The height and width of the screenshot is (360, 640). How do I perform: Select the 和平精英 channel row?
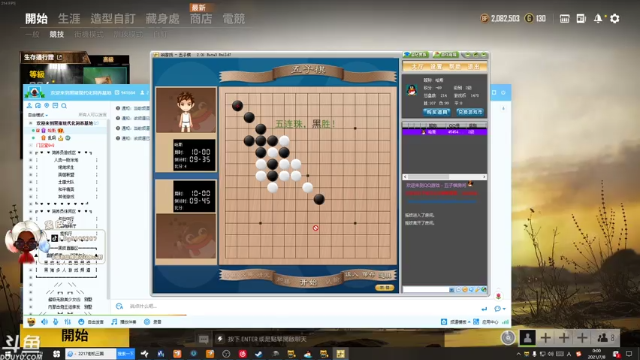(x=66, y=189)
